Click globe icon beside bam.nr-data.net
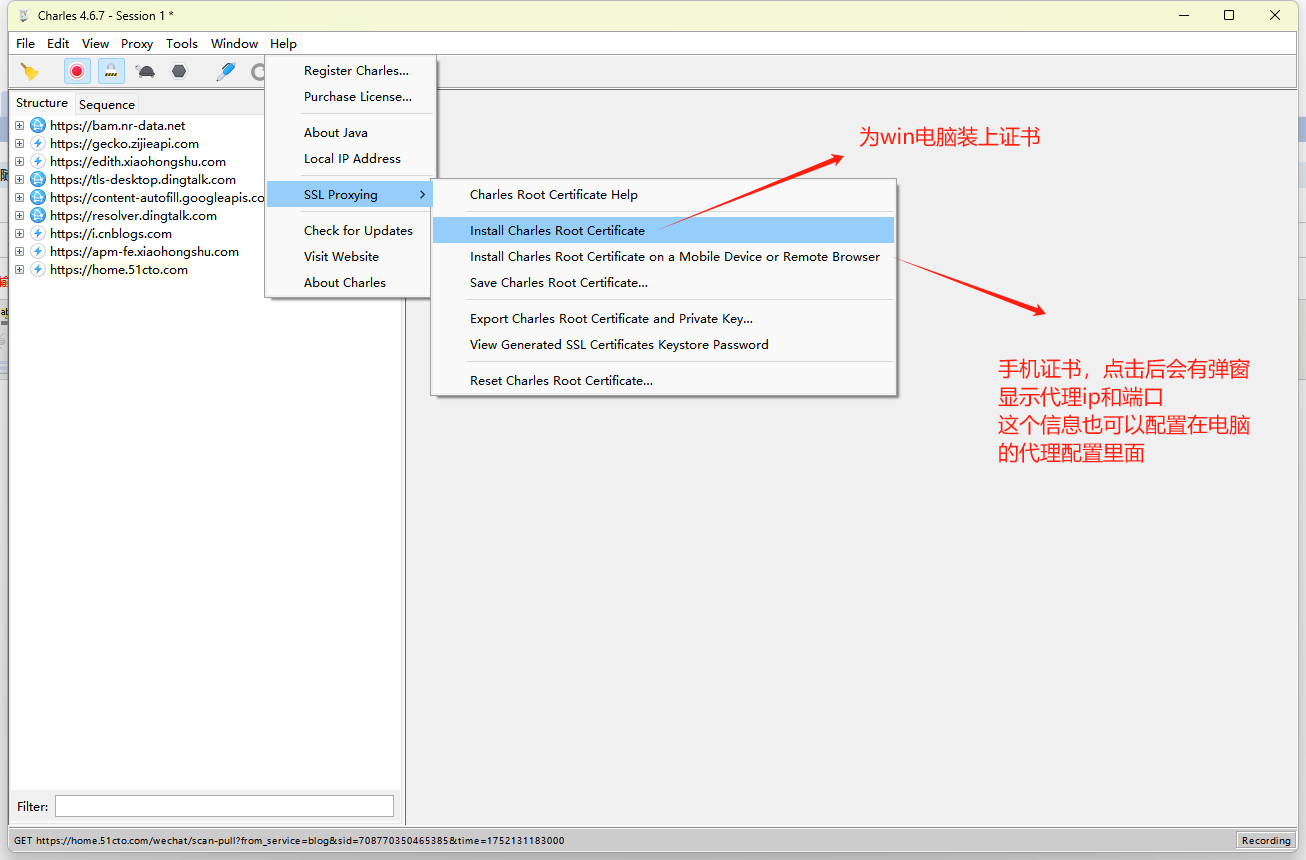 click(38, 125)
